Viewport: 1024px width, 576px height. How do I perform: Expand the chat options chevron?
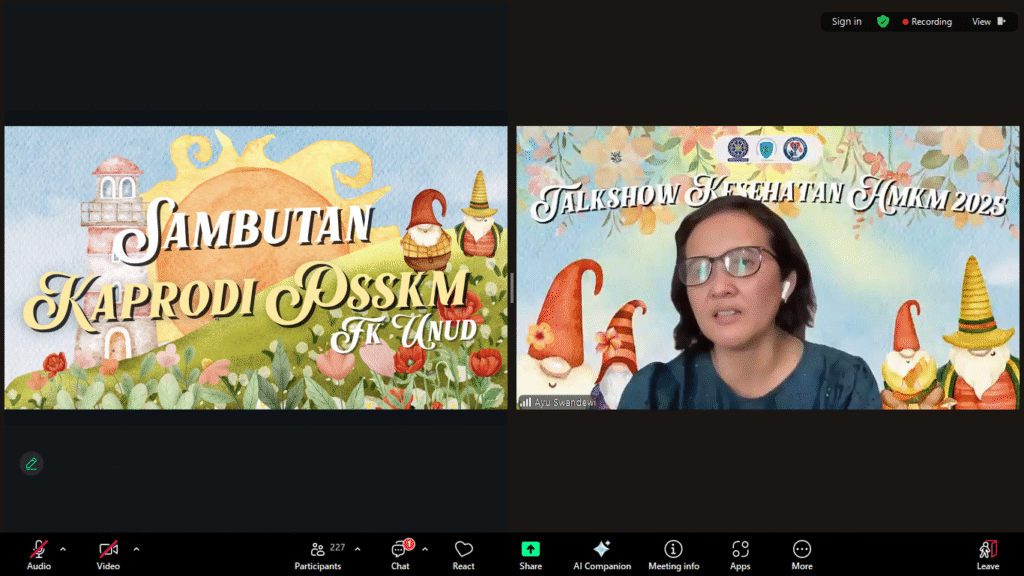(x=425, y=549)
